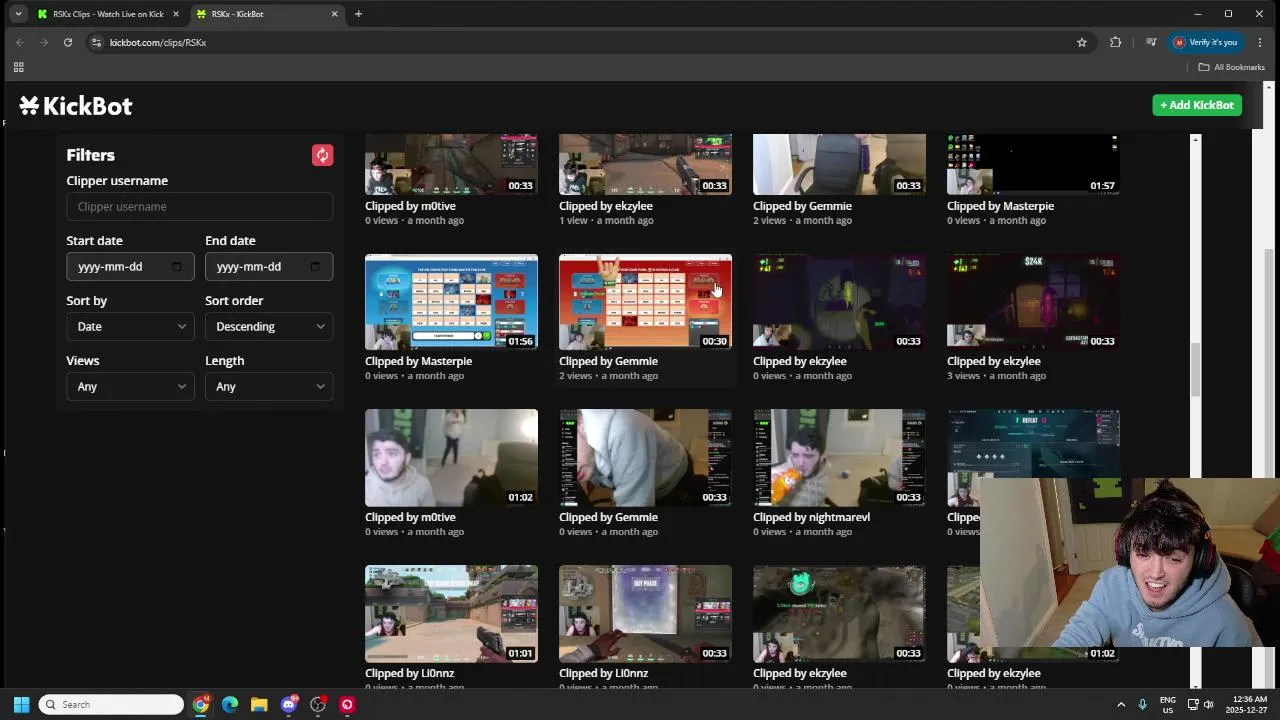Open the browser extensions puzzle icon
Image resolution: width=1280 pixels, height=720 pixels.
[x=1116, y=42]
